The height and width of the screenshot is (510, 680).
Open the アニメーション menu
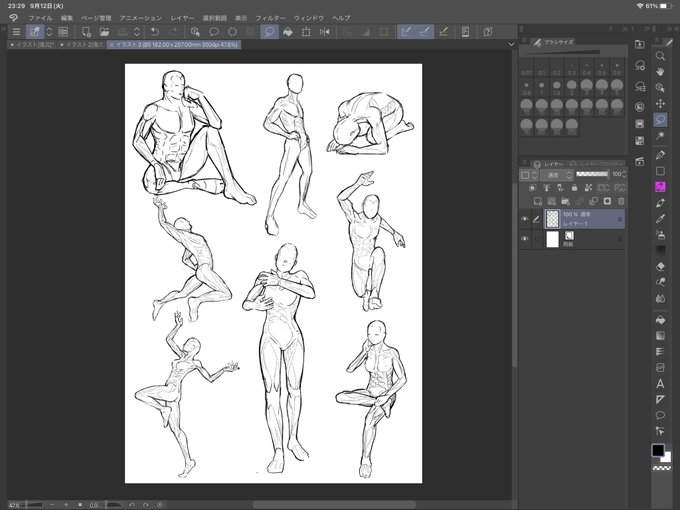click(x=141, y=18)
